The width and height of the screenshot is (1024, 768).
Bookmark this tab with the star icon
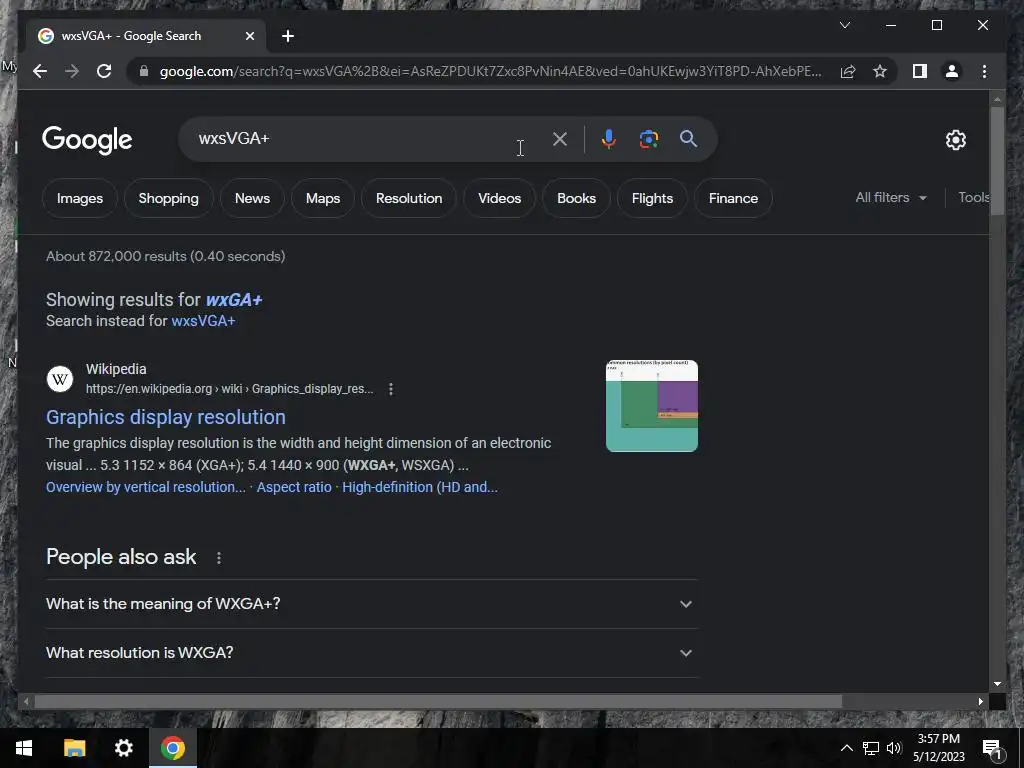click(880, 71)
